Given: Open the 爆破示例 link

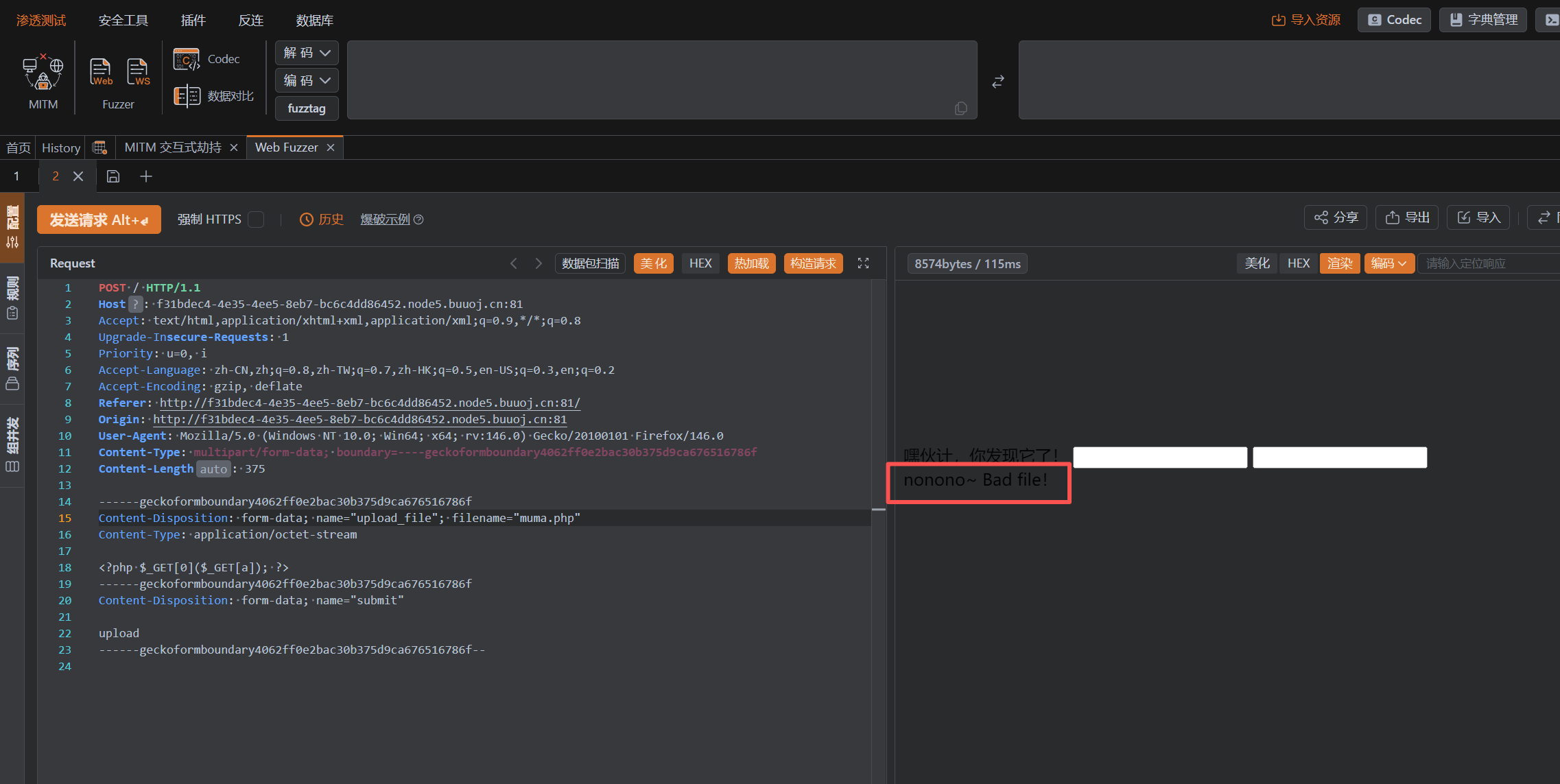Looking at the screenshot, I should click(385, 219).
